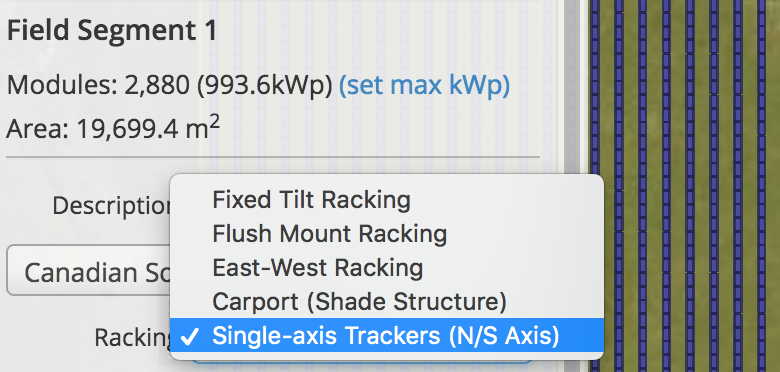780x372 pixels.
Task: Click the Racking select box under menu
Action: point(362,362)
